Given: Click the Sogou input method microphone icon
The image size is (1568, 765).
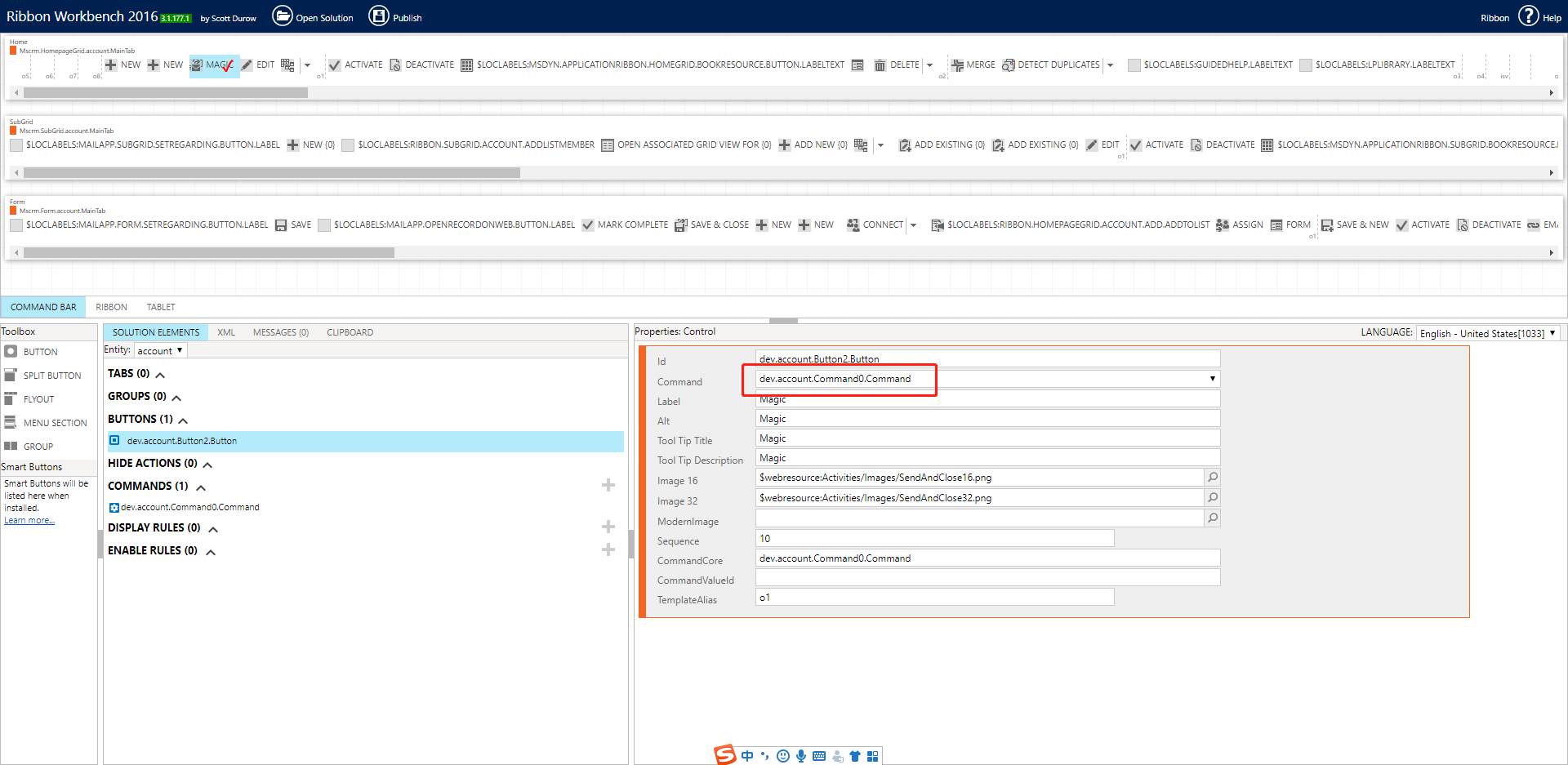Looking at the screenshot, I should tap(801, 756).
